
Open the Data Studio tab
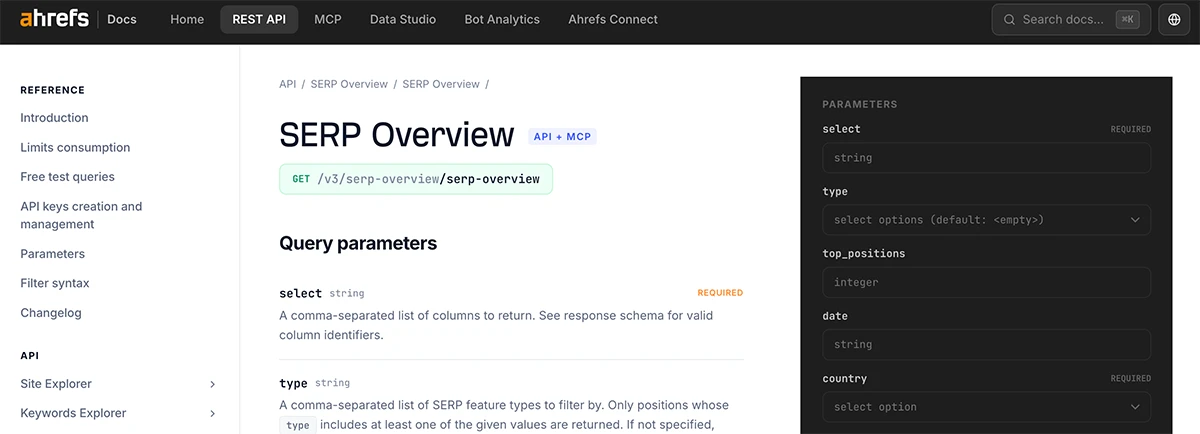click(403, 19)
